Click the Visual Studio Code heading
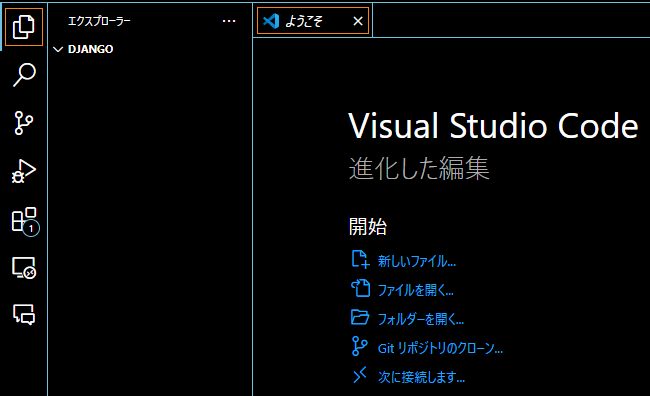Image resolution: width=650 pixels, height=396 pixels. pos(493,126)
